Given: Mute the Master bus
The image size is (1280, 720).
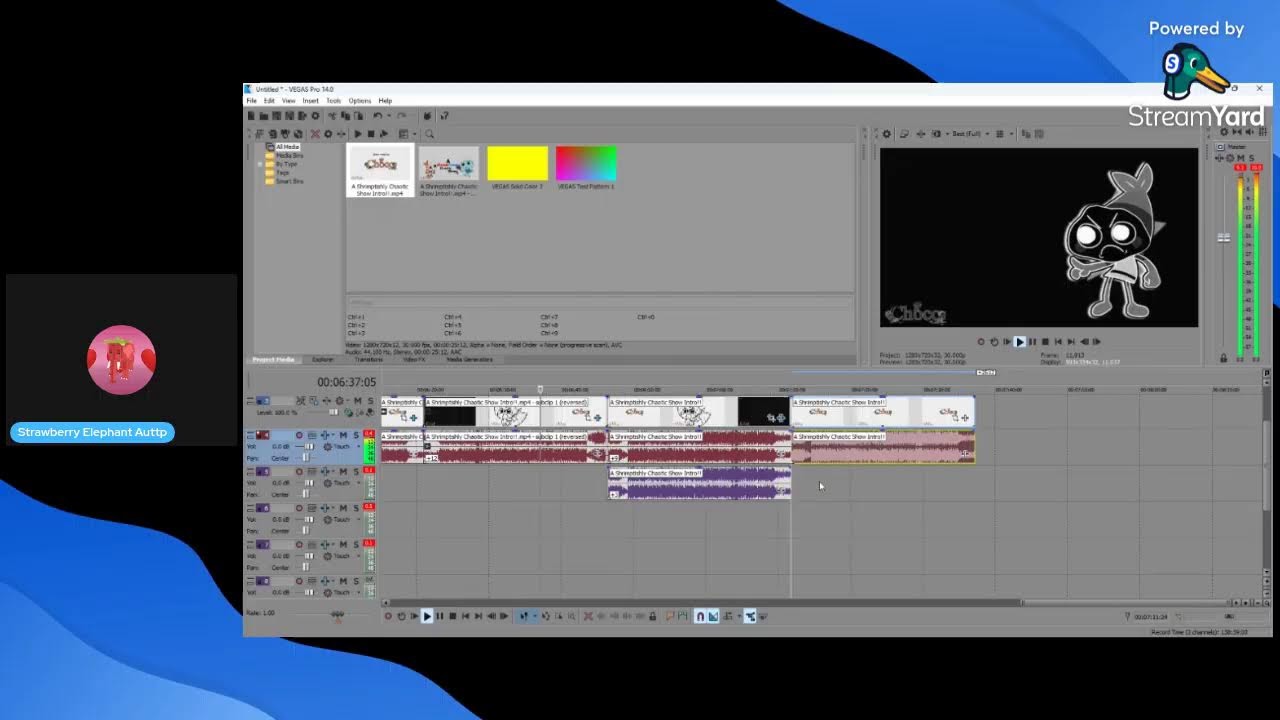Looking at the screenshot, I should click(x=1240, y=158).
